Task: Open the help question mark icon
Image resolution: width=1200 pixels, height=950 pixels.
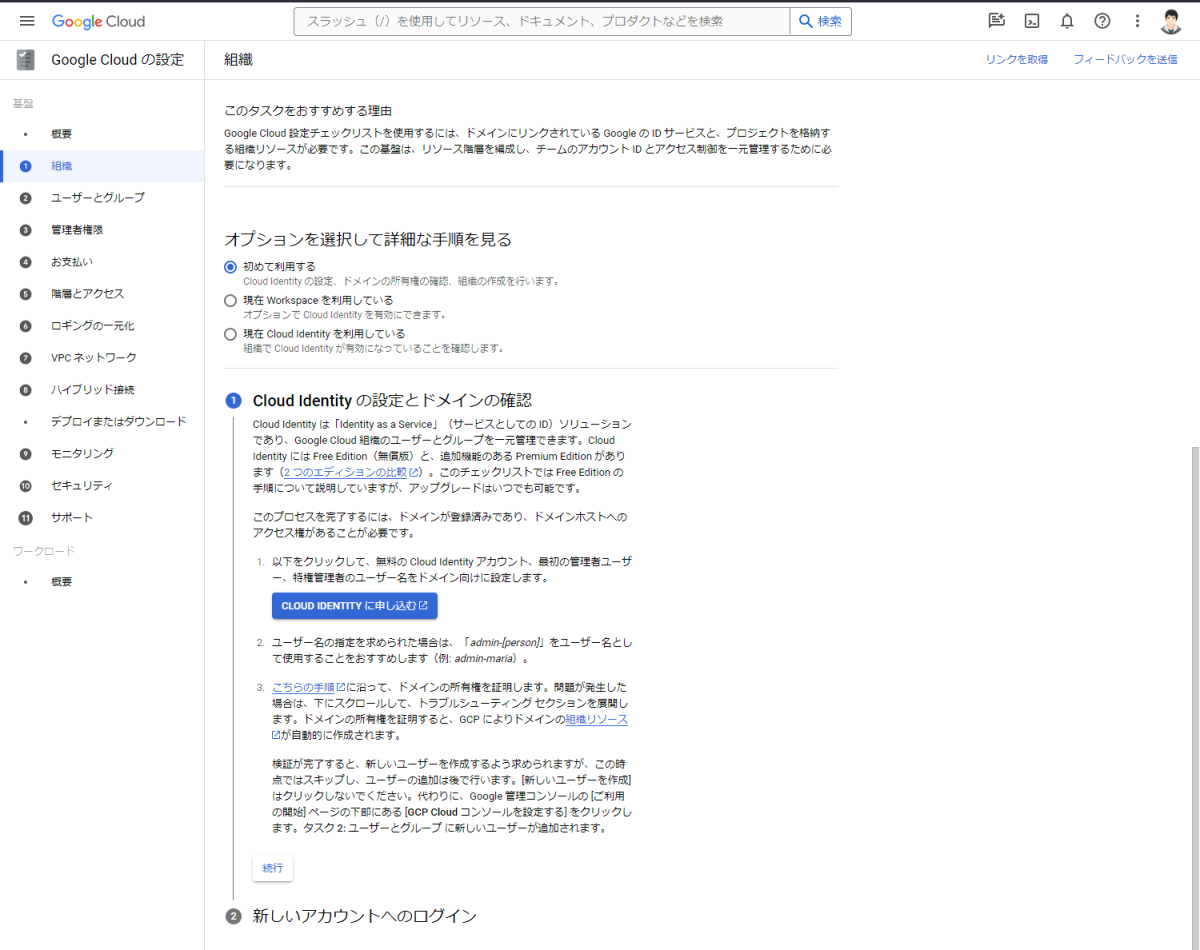Action: (1102, 21)
